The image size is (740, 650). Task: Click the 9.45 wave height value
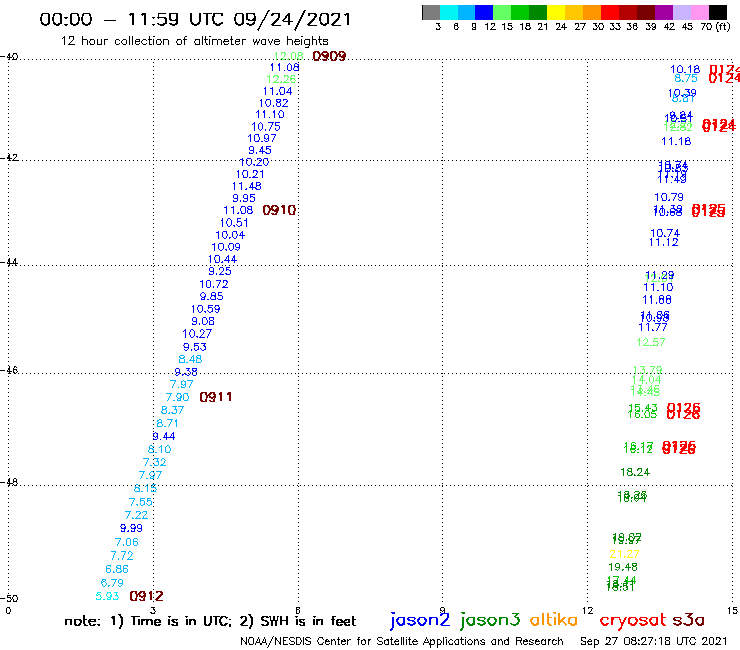pos(260,151)
